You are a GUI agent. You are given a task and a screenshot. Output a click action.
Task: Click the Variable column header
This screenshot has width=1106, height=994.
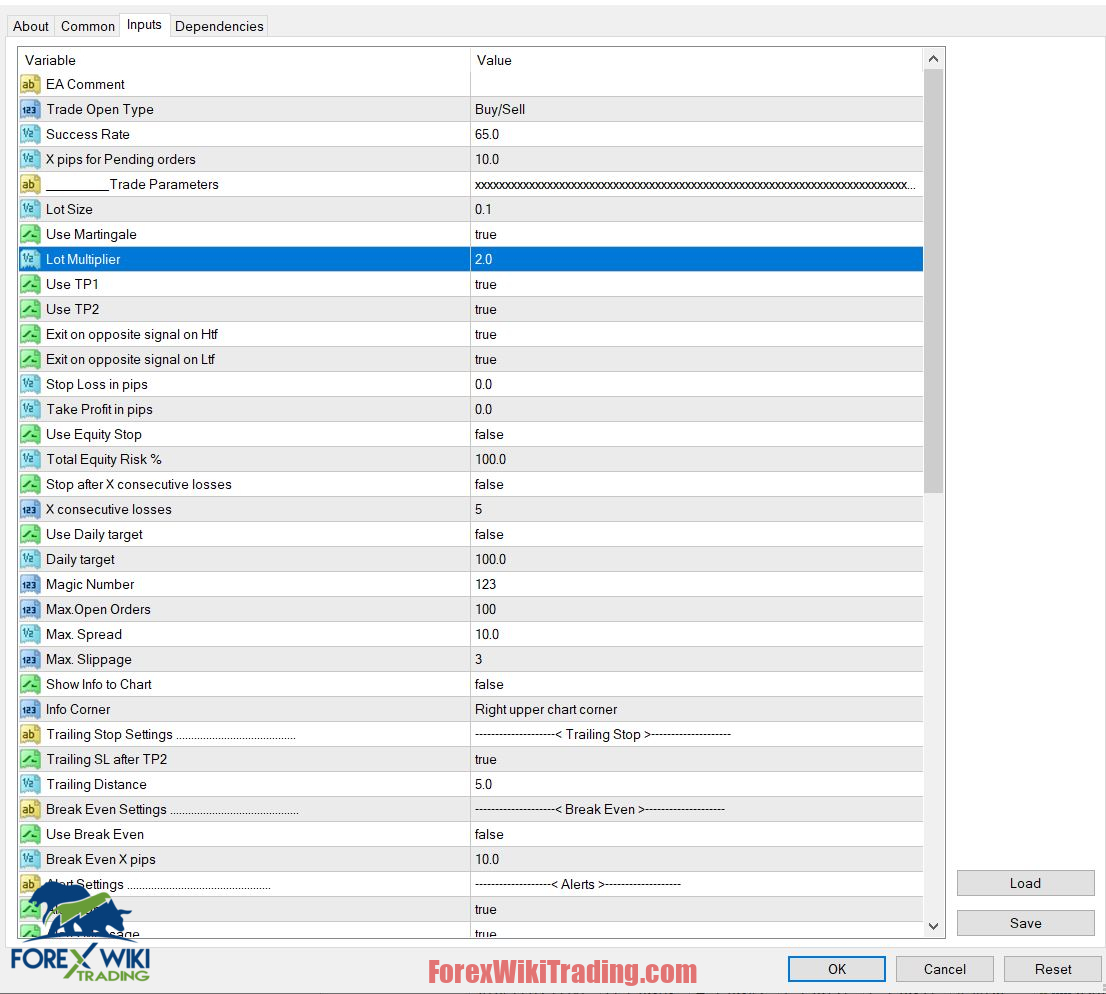[245, 60]
